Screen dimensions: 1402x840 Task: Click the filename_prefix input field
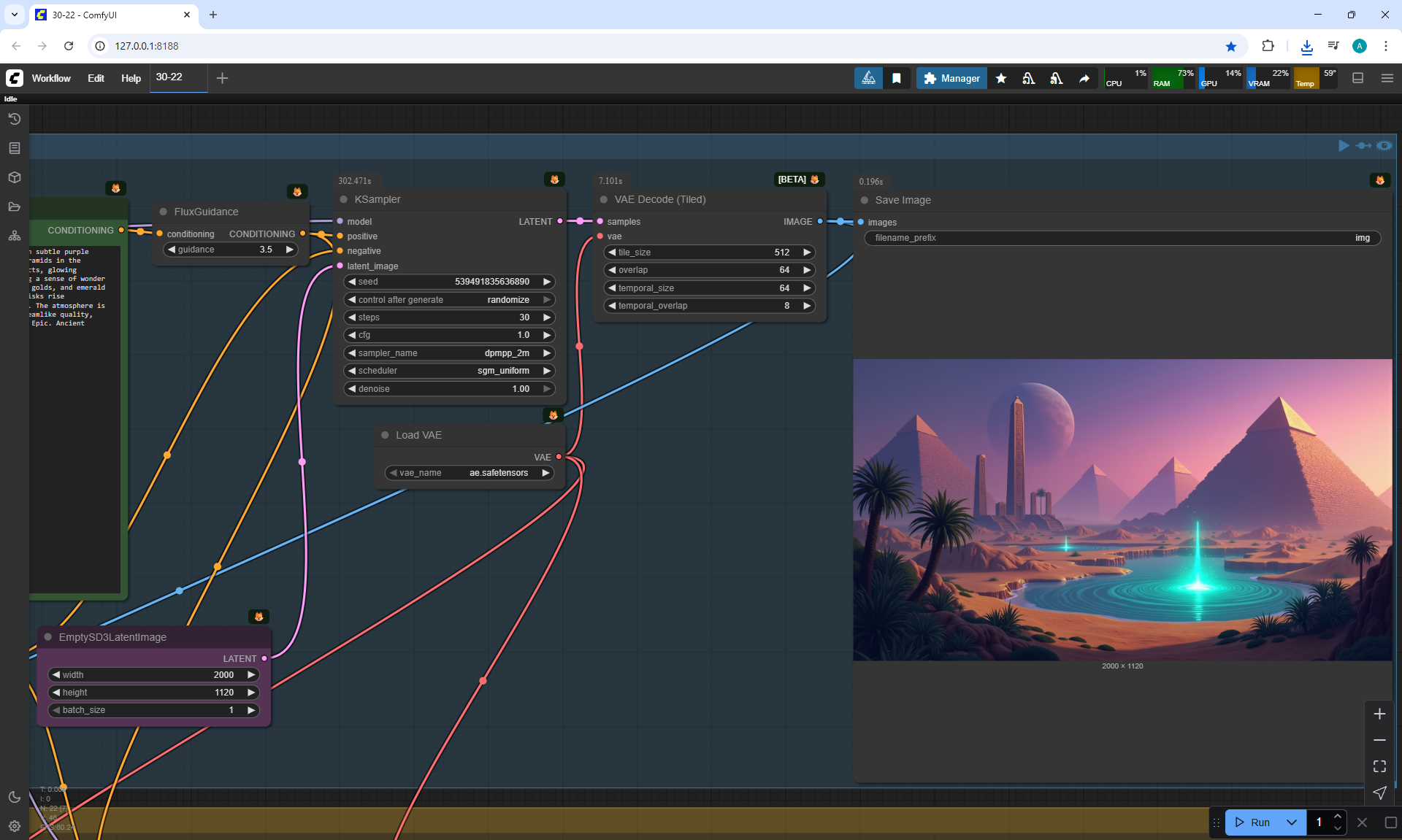(1122, 238)
